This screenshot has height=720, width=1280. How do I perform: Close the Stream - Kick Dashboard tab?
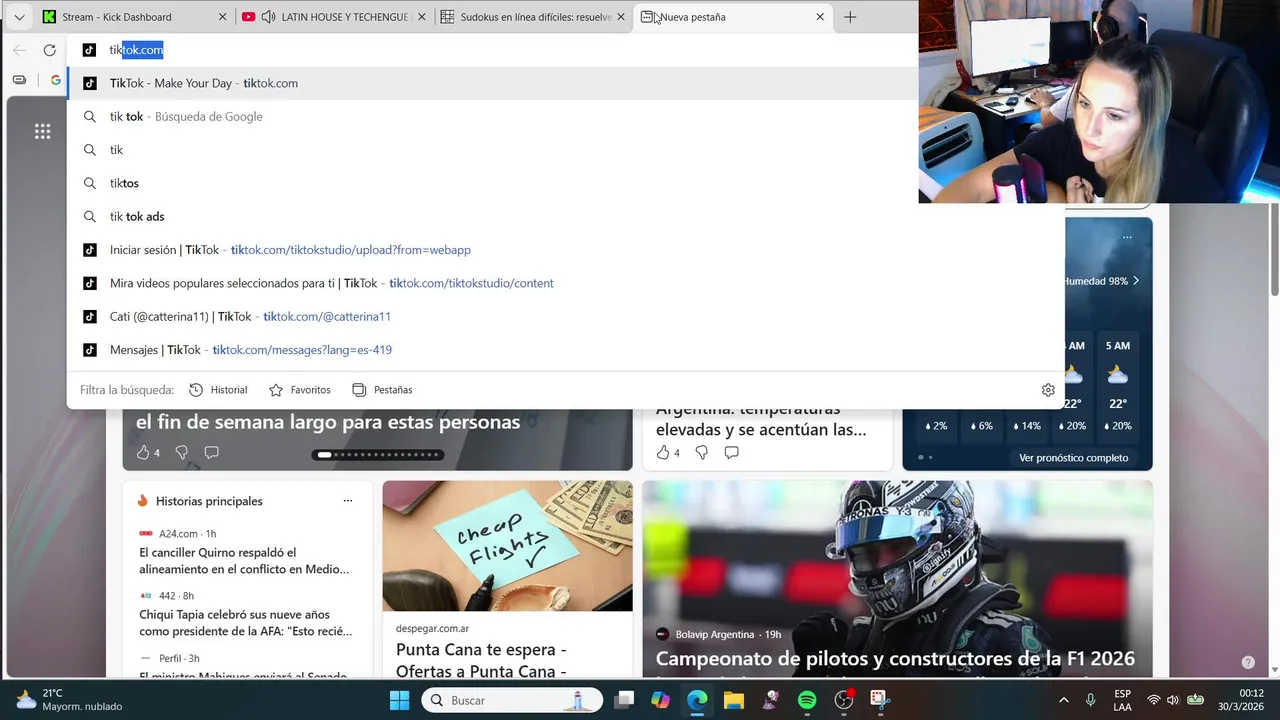click(x=222, y=17)
